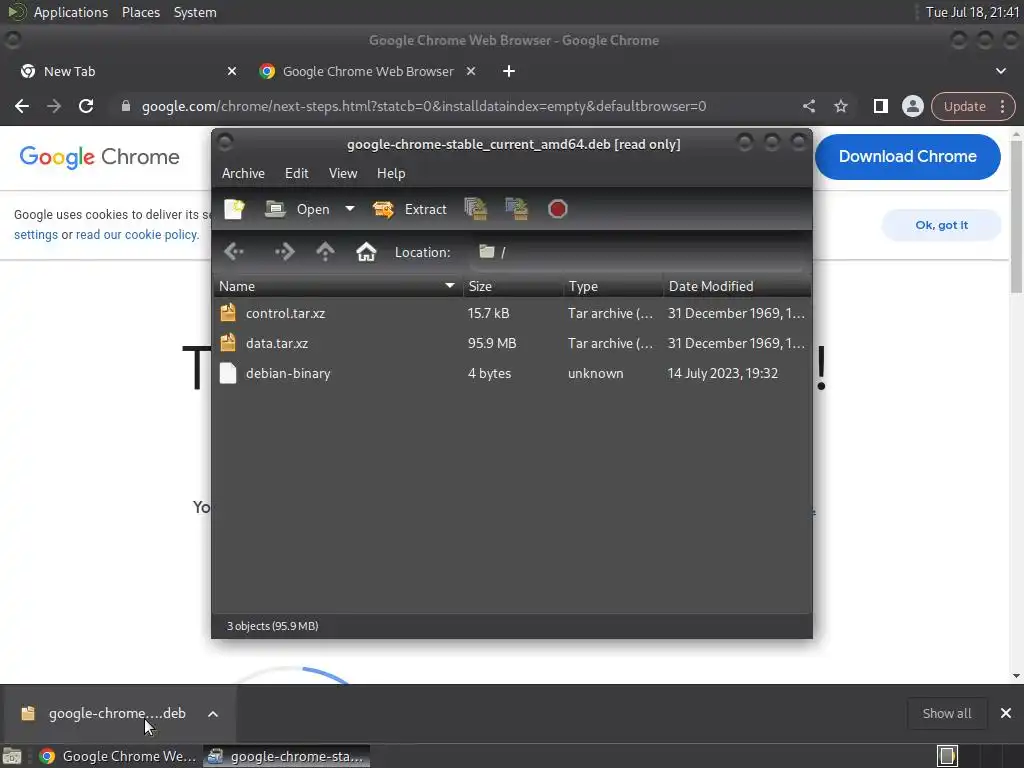Switch to Chrome window in taskbar
Viewport: 1024px width, 768px height.
pos(118,756)
